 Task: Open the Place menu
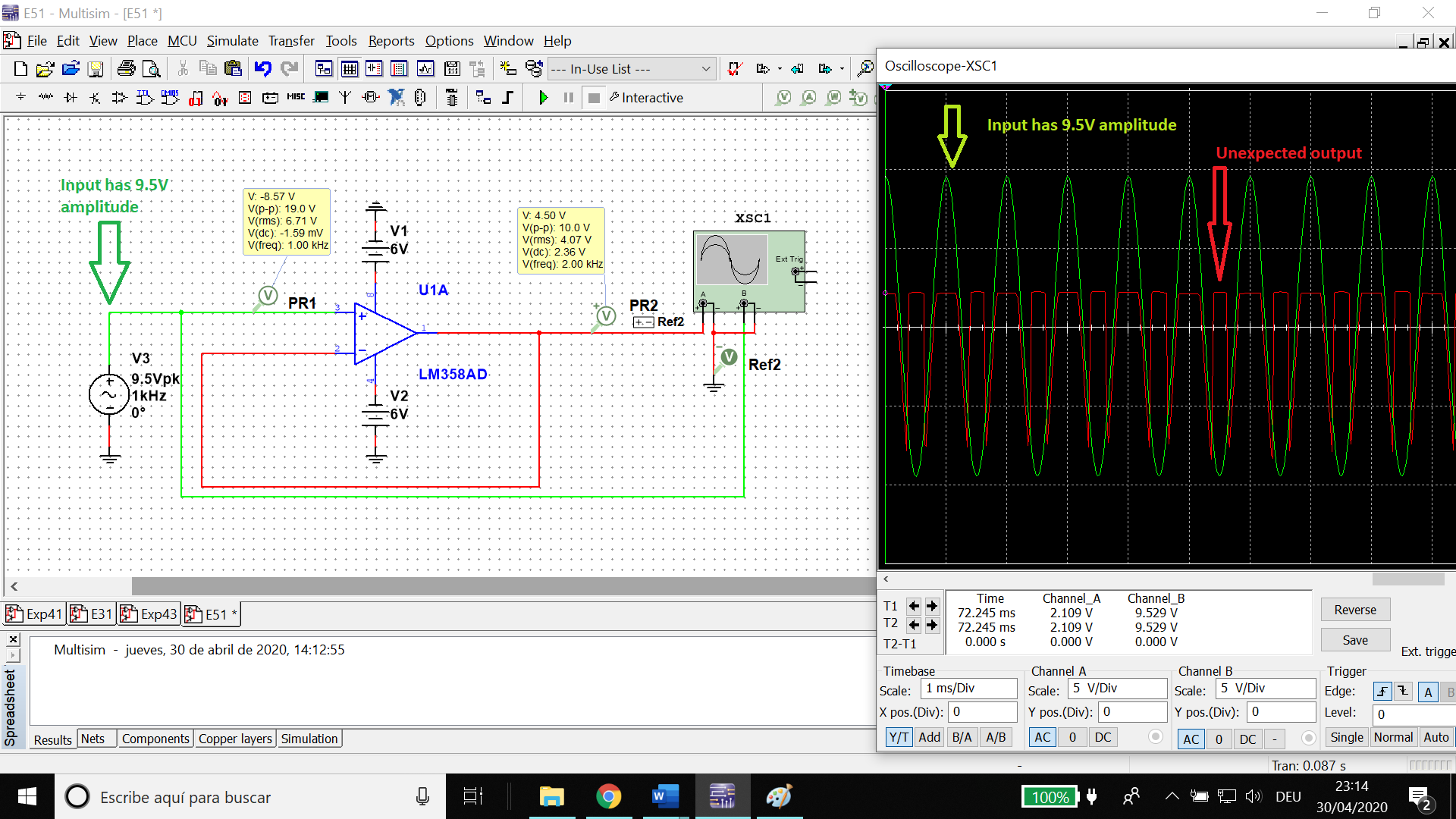tap(140, 41)
